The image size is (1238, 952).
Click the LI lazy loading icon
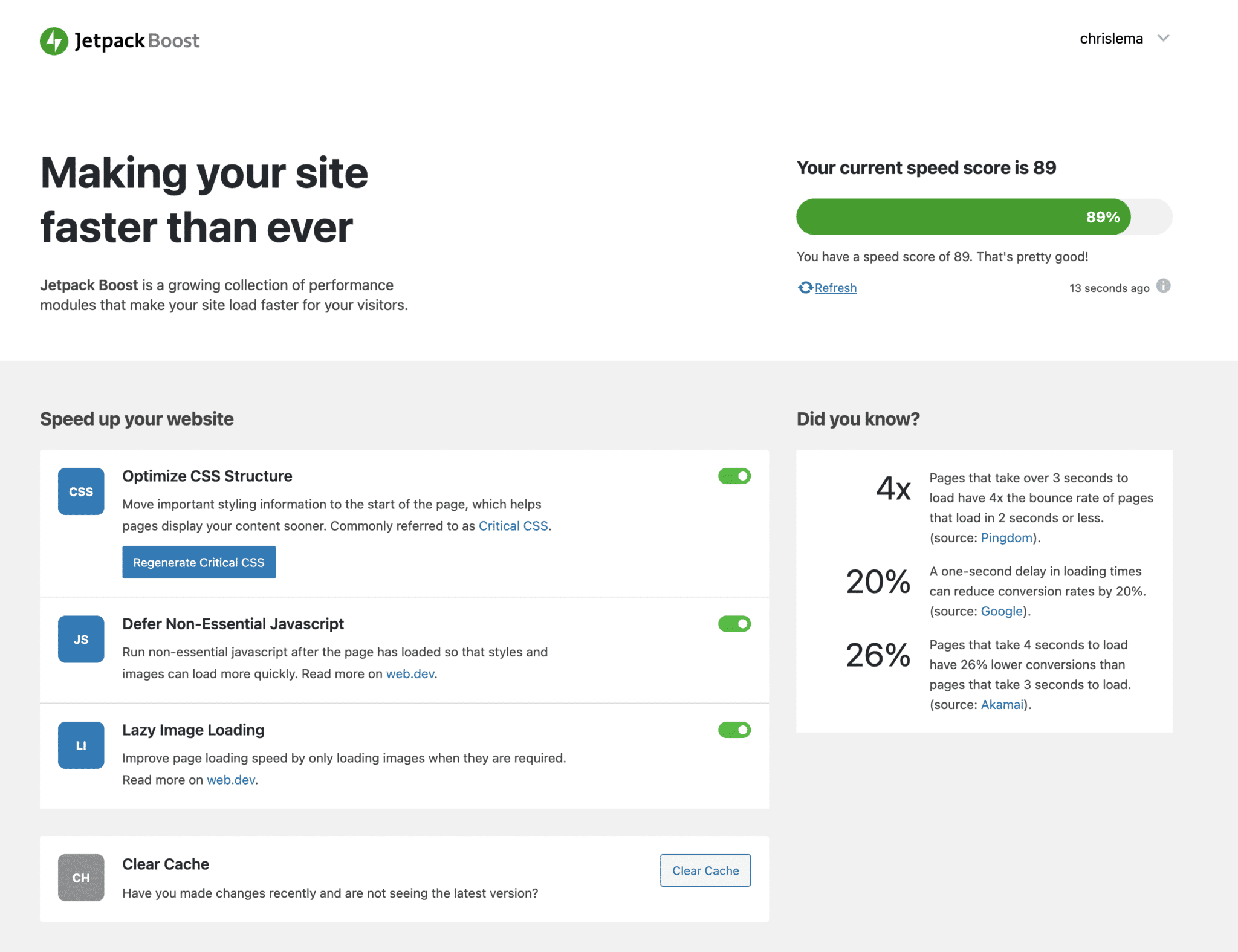pyautogui.click(x=81, y=745)
